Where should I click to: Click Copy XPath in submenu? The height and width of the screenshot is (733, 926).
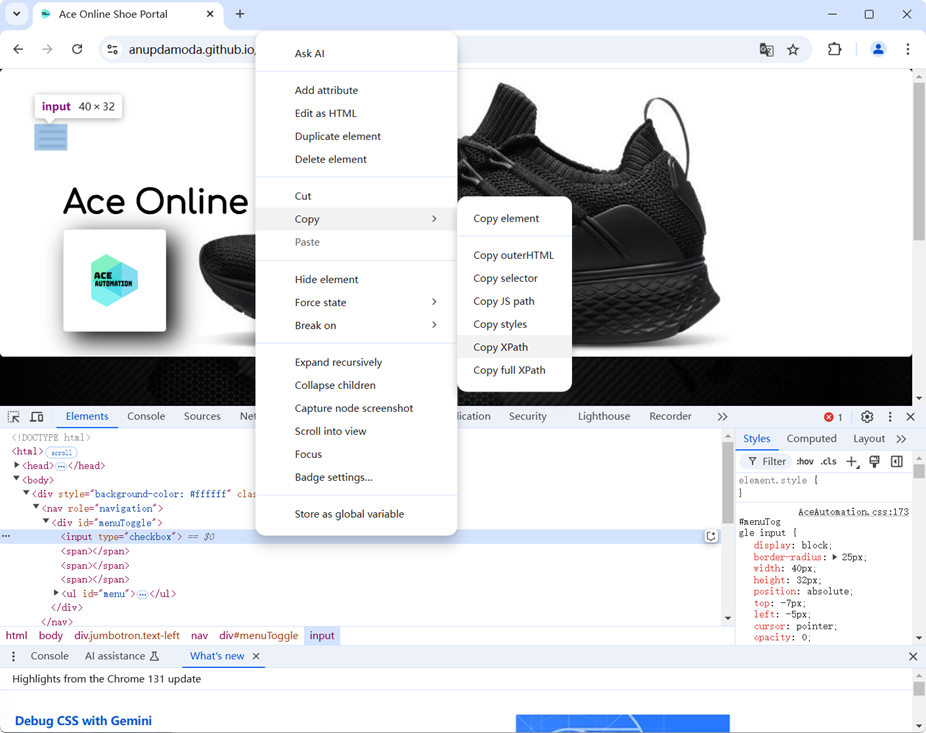click(x=514, y=347)
